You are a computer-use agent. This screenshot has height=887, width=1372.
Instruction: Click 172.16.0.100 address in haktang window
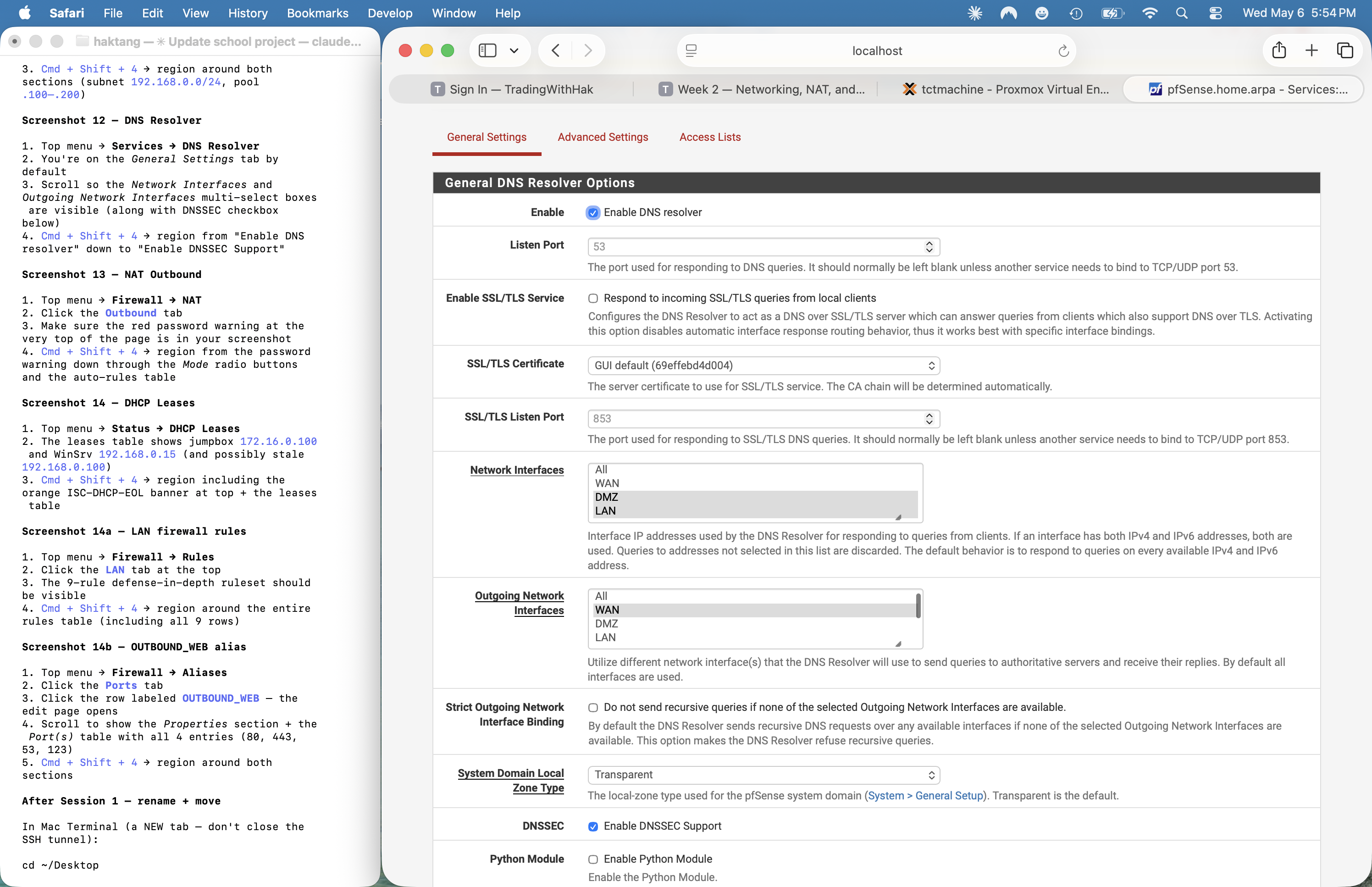click(x=278, y=441)
